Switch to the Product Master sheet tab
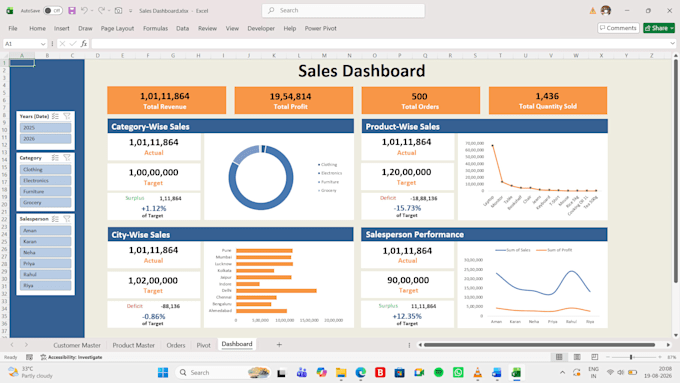680x383 pixels. point(134,345)
